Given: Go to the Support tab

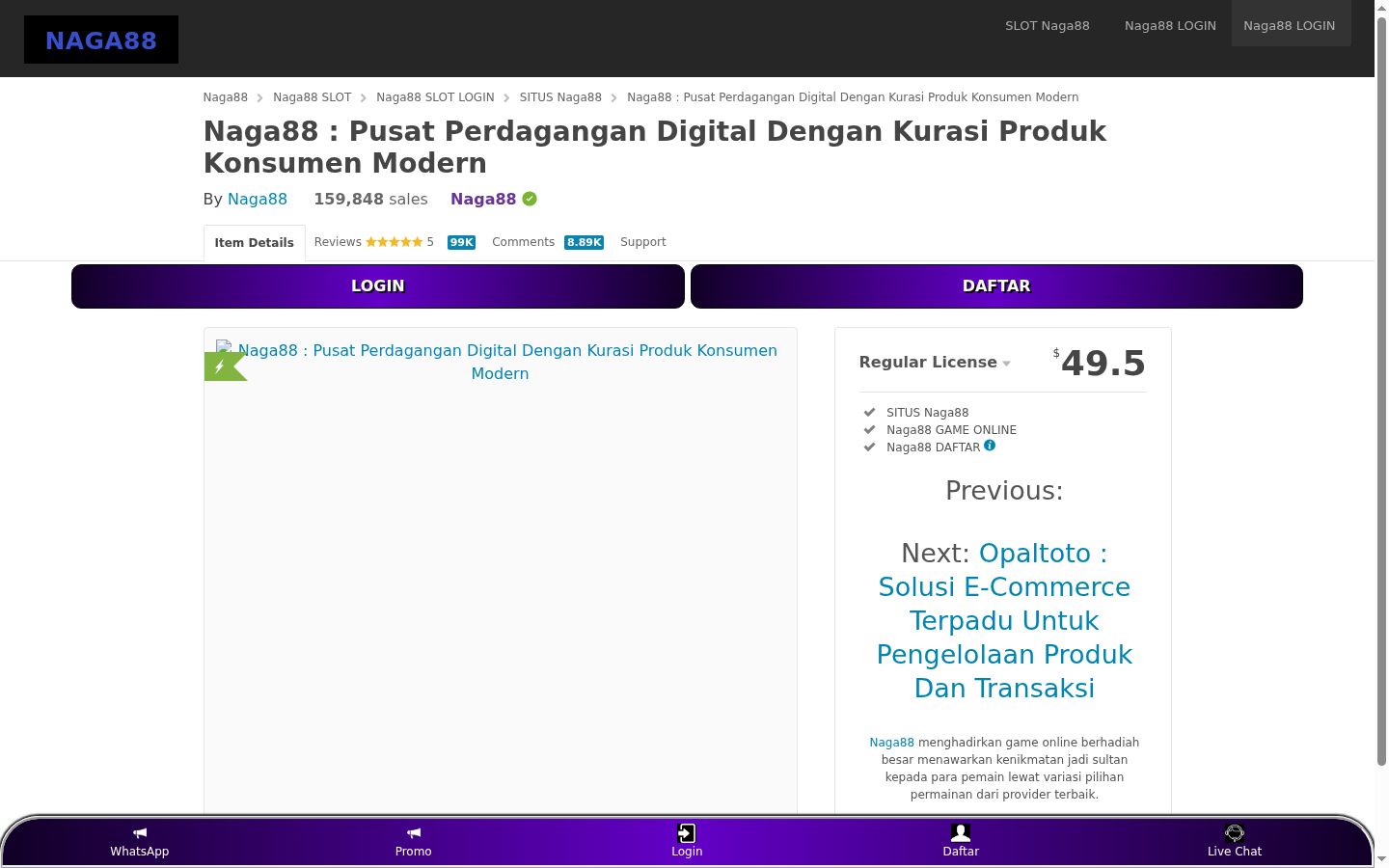Looking at the screenshot, I should 643,242.
